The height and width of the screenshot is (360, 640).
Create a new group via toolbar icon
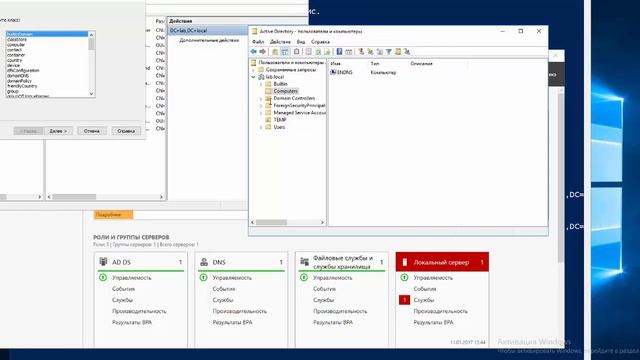point(370,51)
